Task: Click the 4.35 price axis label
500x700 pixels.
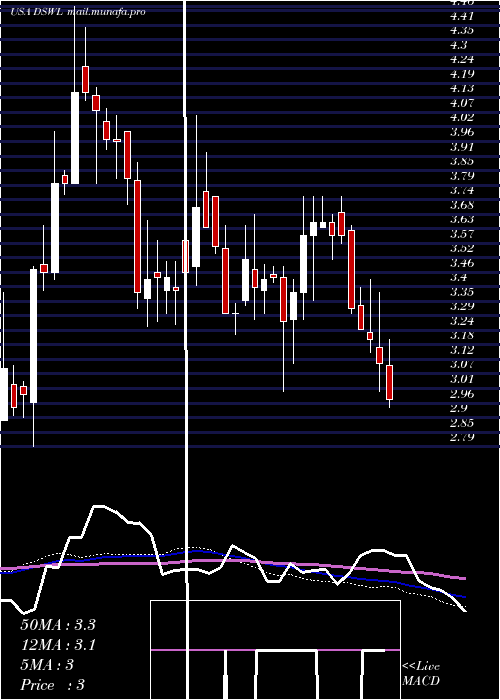Action: tap(462, 31)
